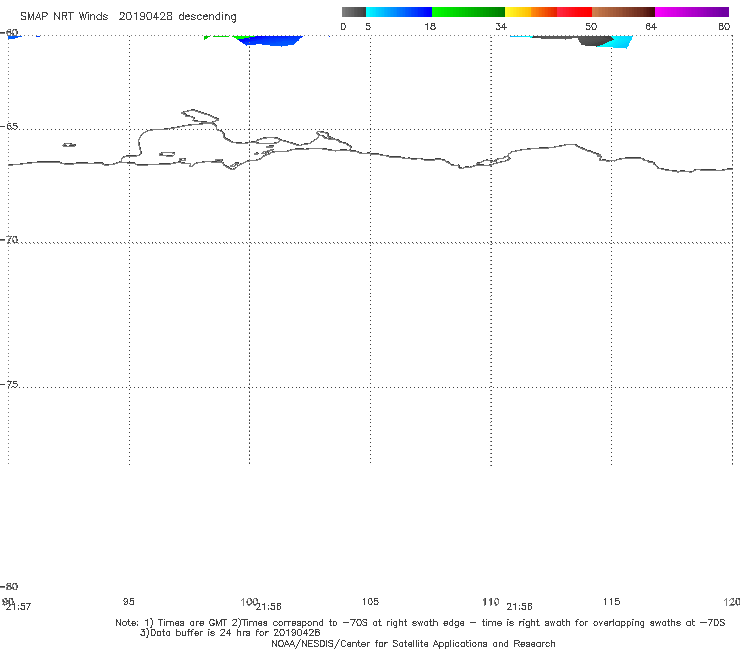Click the longitude label "115"

point(612,602)
